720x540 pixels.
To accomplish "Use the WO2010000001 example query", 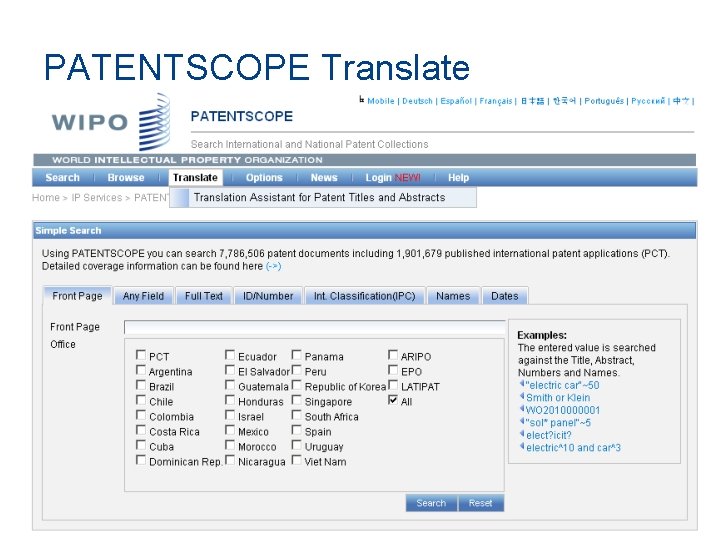I will click(x=562, y=410).
